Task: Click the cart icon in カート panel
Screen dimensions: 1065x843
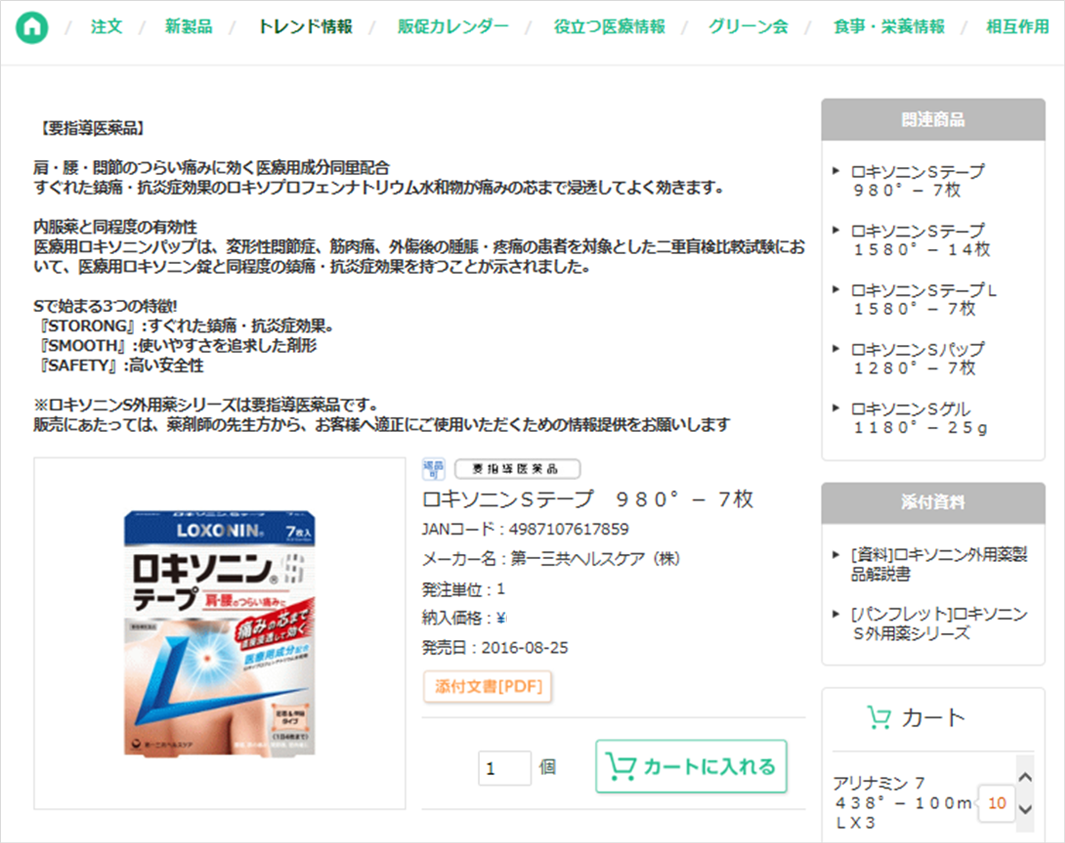Action: [879, 717]
